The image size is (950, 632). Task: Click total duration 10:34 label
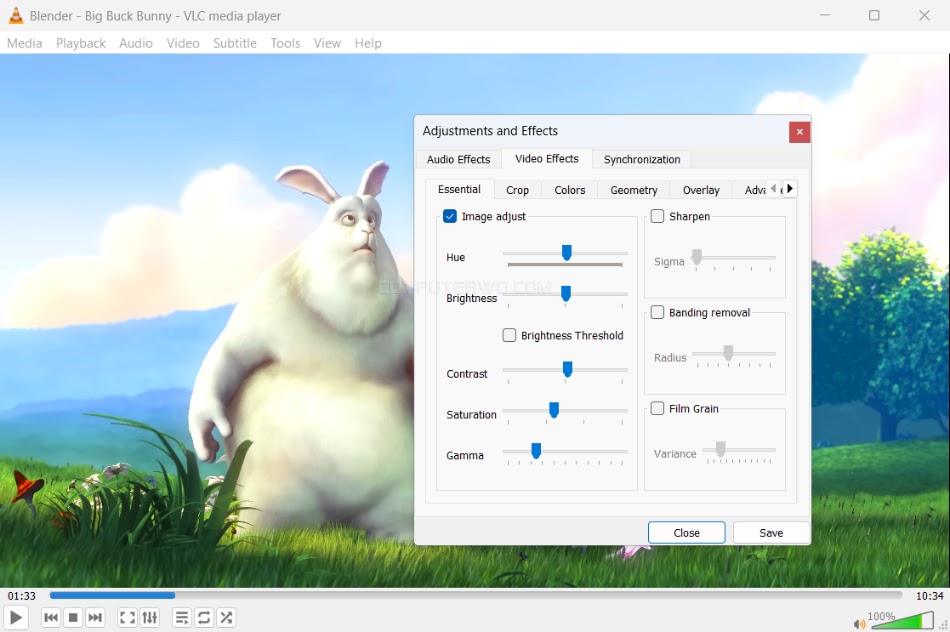[929, 596]
